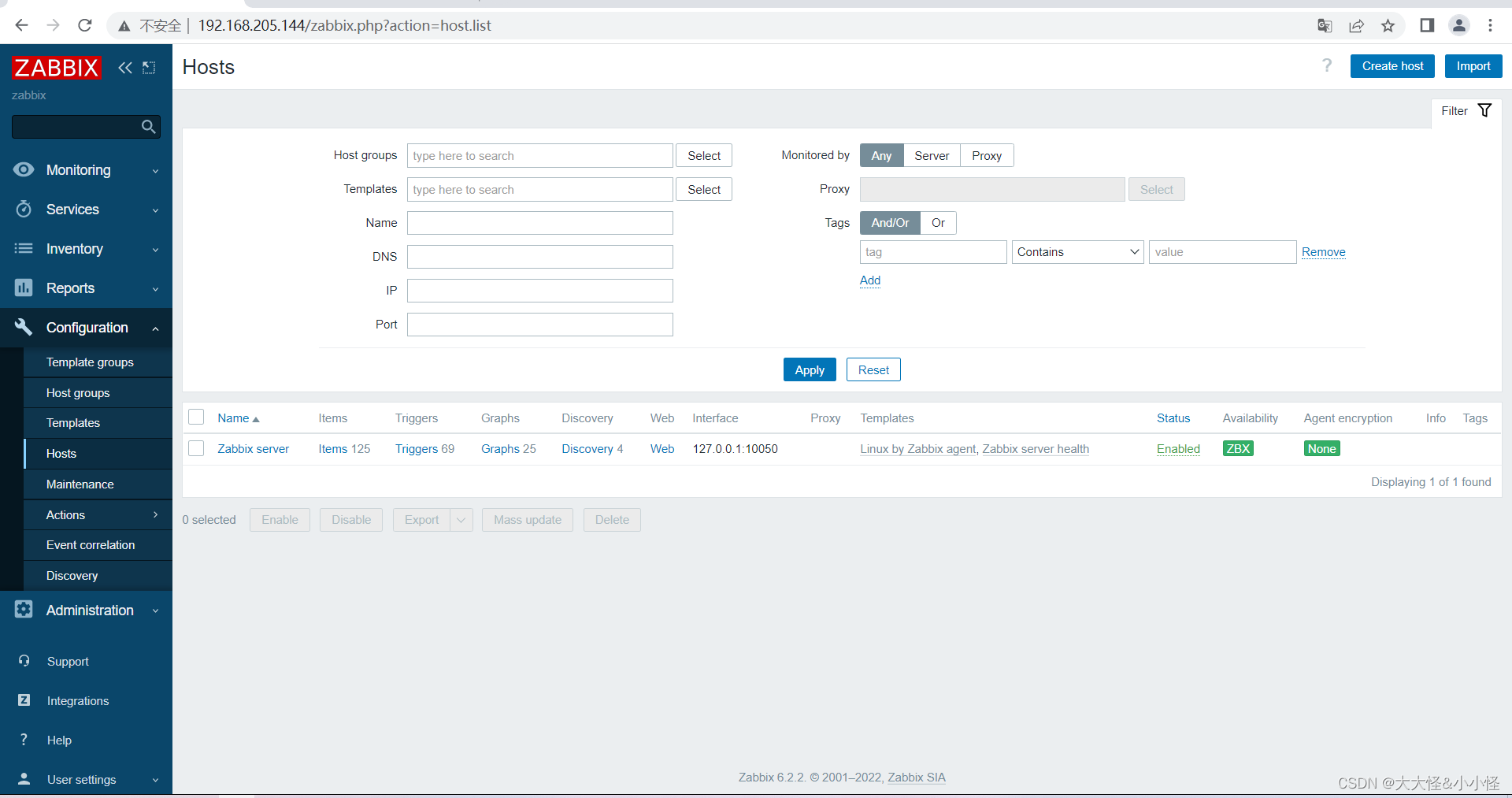This screenshot has width=1512, height=798.
Task: Expand the User settings chevron
Action: coord(155,780)
